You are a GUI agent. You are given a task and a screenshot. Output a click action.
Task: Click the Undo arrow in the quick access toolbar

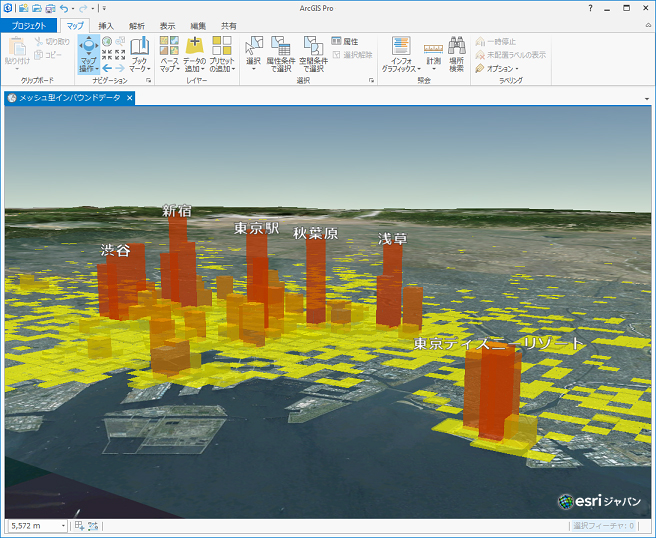(64, 8)
